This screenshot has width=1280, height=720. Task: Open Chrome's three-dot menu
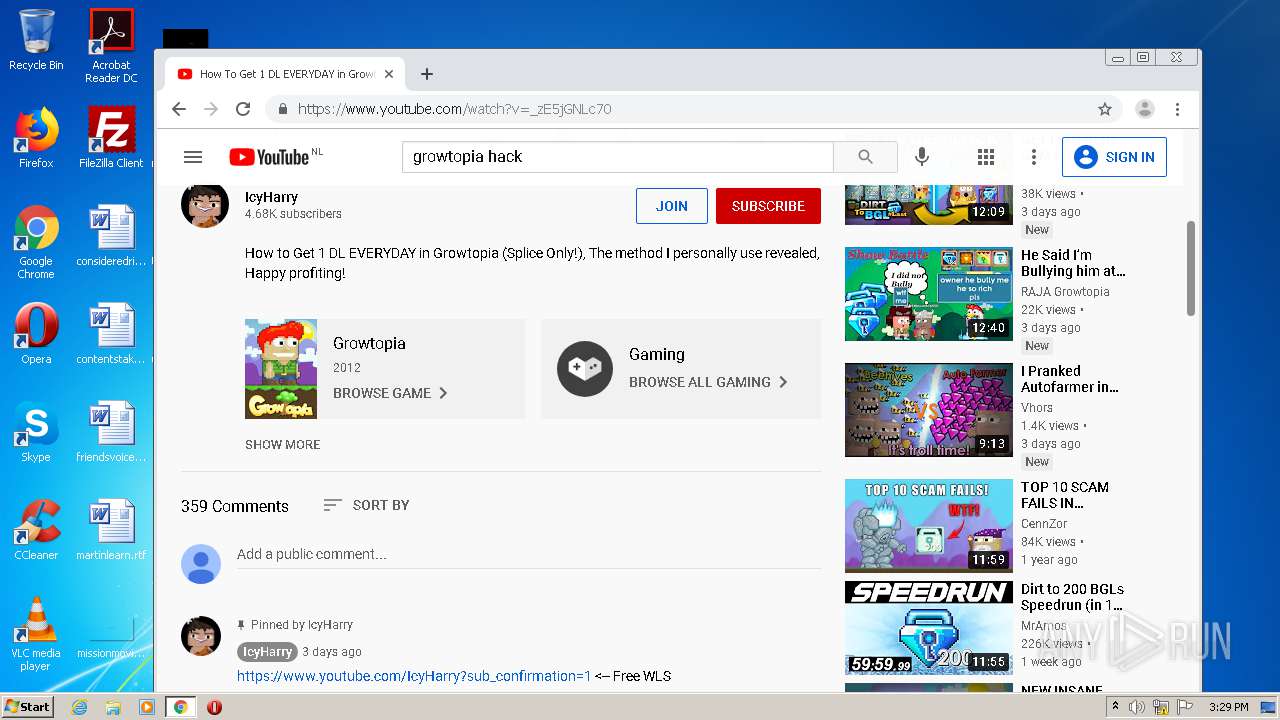click(1178, 109)
